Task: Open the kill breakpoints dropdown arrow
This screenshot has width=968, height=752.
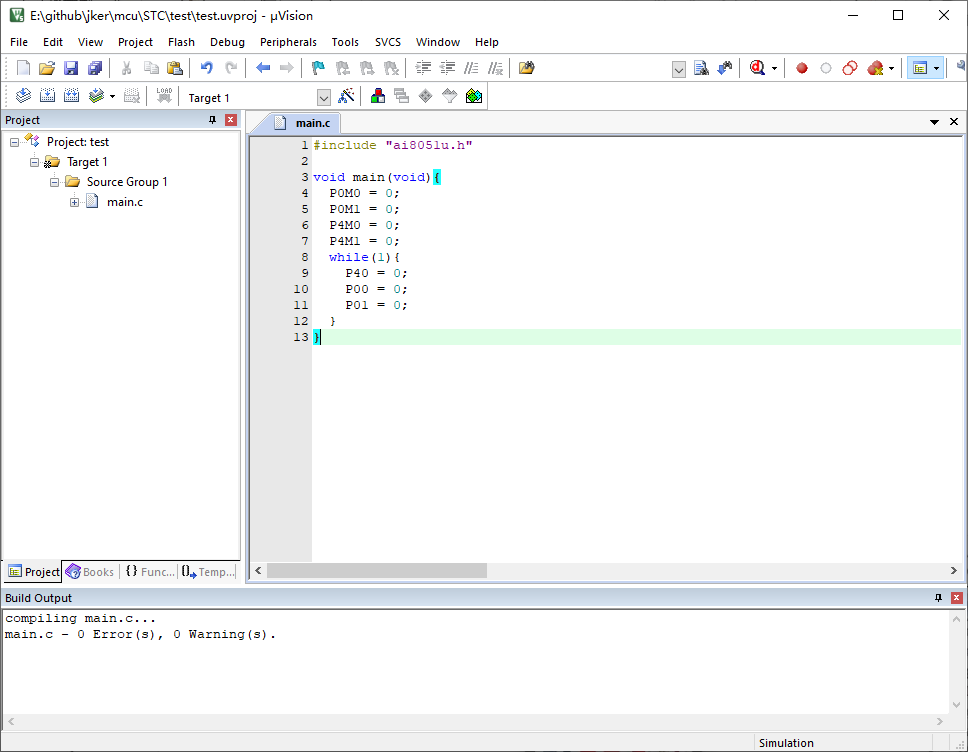Action: pos(891,69)
